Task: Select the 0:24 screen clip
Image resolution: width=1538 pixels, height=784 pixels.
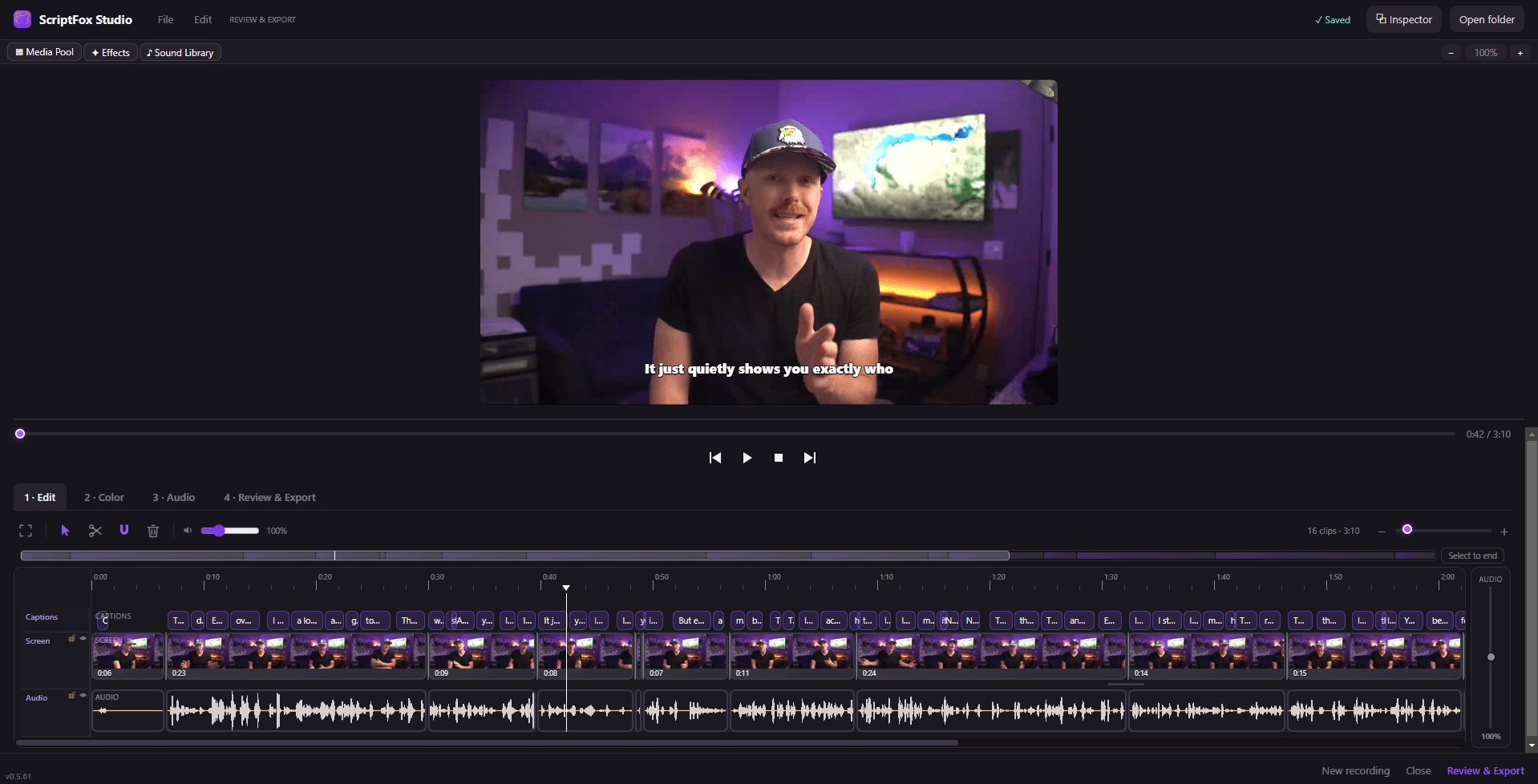Action: [x=992, y=656]
